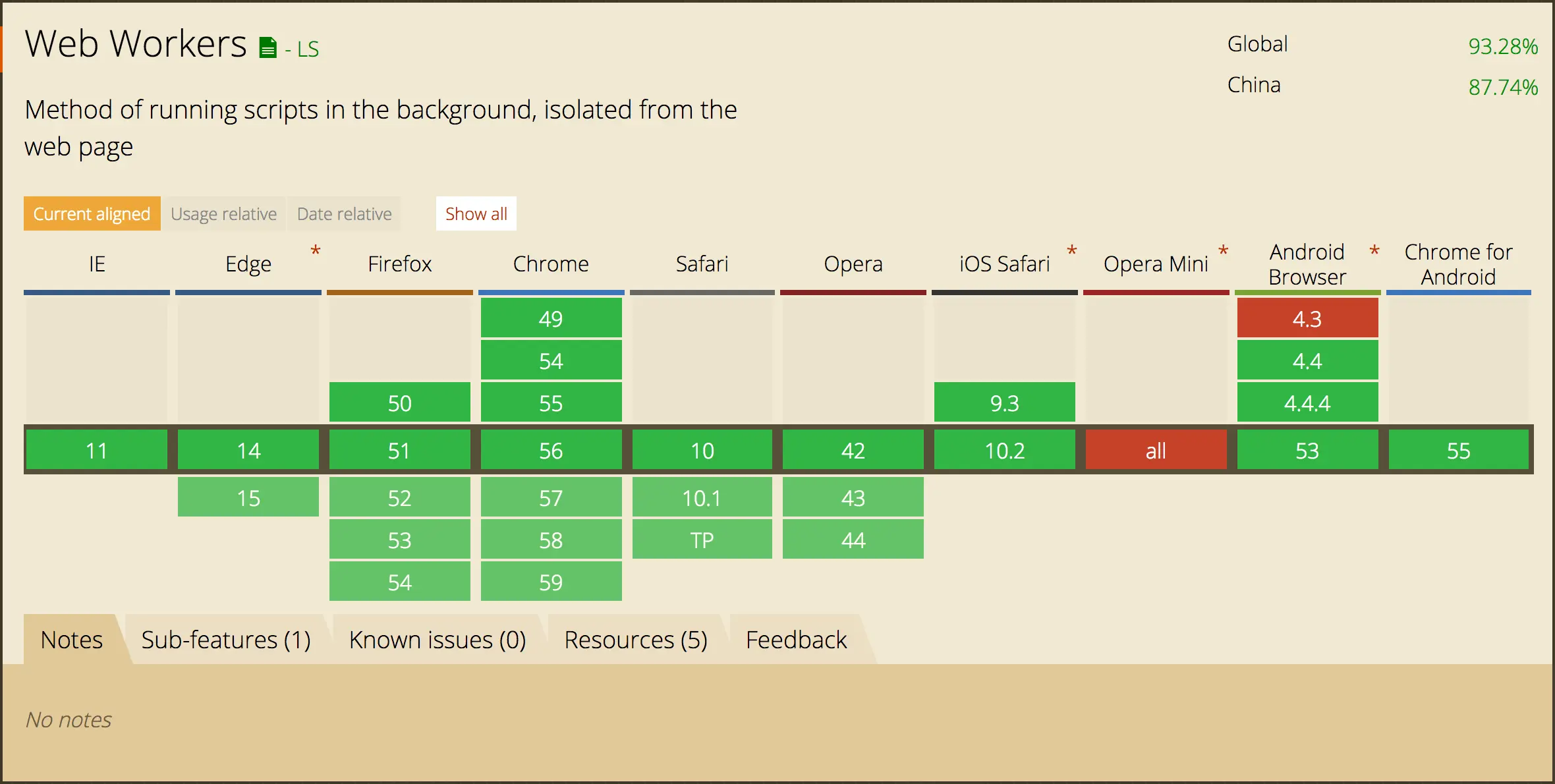Click the red Opera Mini all cell
This screenshot has width=1555, height=784.
pyautogui.click(x=1156, y=451)
